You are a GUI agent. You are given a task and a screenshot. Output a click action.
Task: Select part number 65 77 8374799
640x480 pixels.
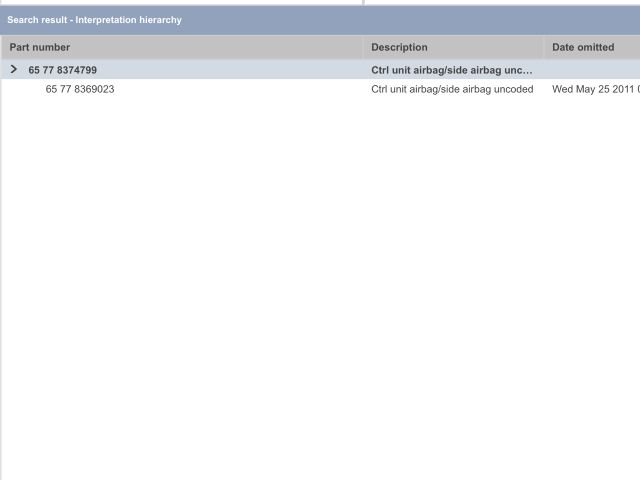click(x=63, y=70)
